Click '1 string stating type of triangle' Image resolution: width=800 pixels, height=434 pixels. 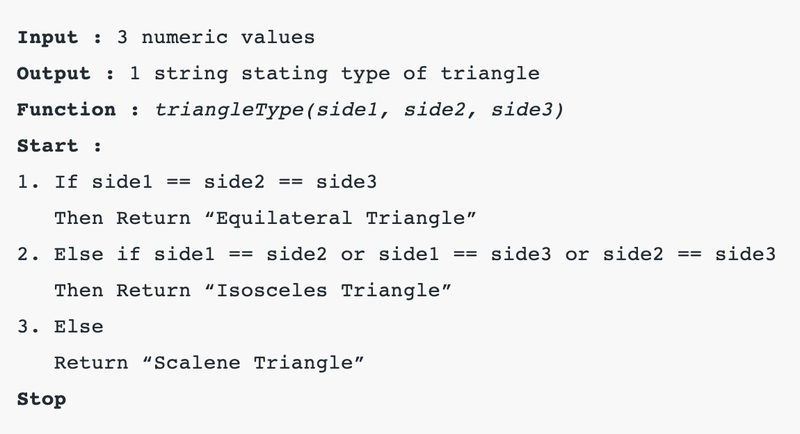[x=335, y=74]
